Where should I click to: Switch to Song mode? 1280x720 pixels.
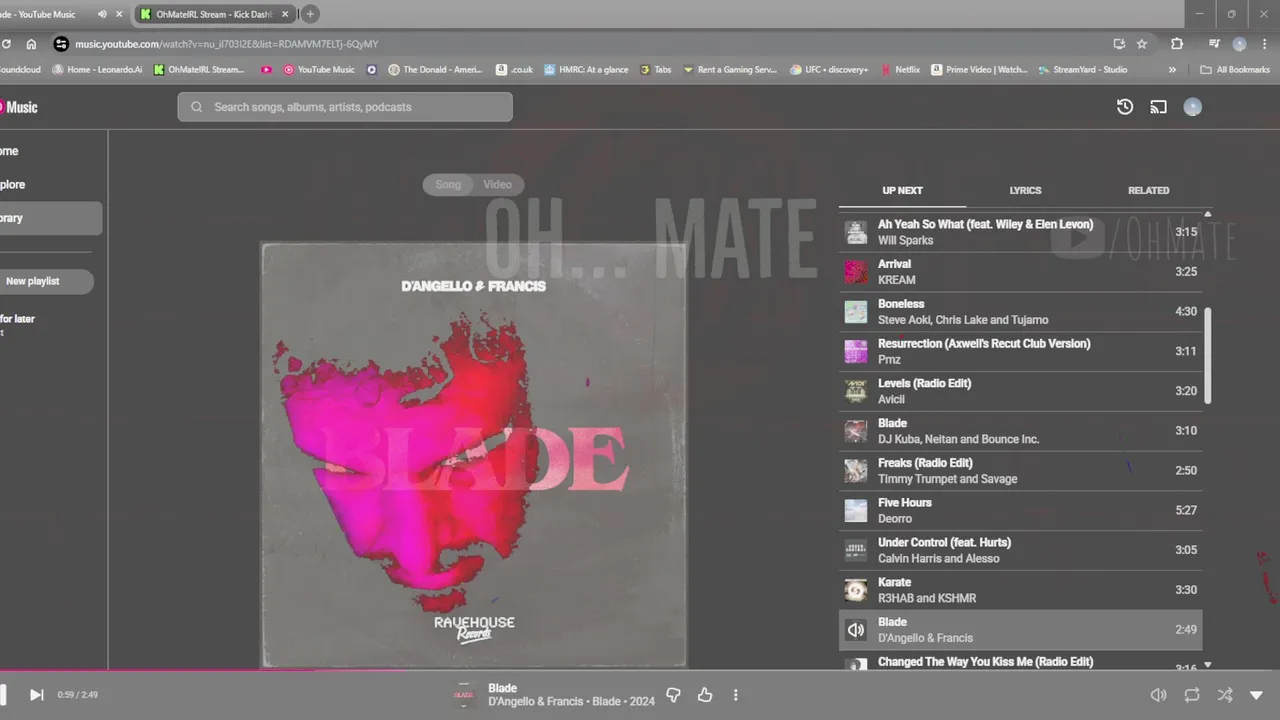(448, 184)
